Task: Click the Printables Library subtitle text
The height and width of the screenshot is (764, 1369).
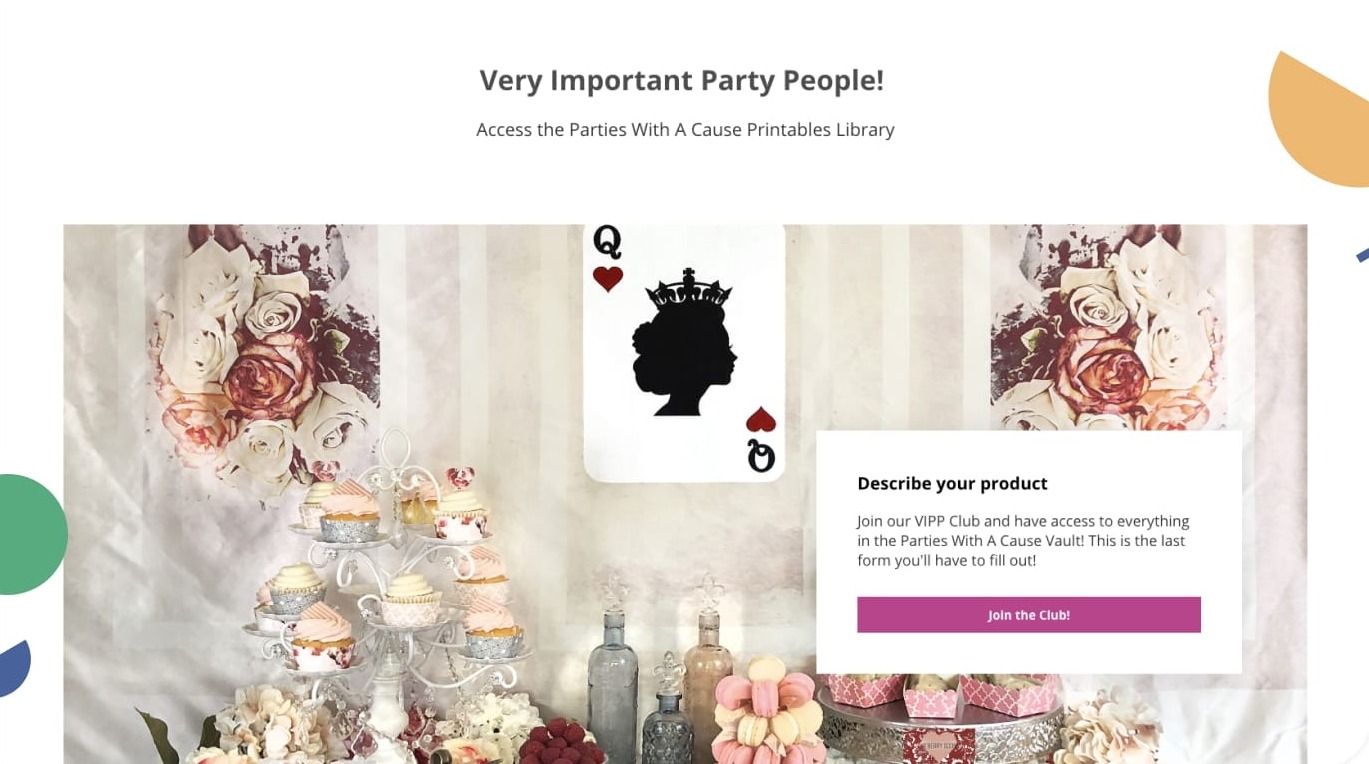Action: (685, 130)
